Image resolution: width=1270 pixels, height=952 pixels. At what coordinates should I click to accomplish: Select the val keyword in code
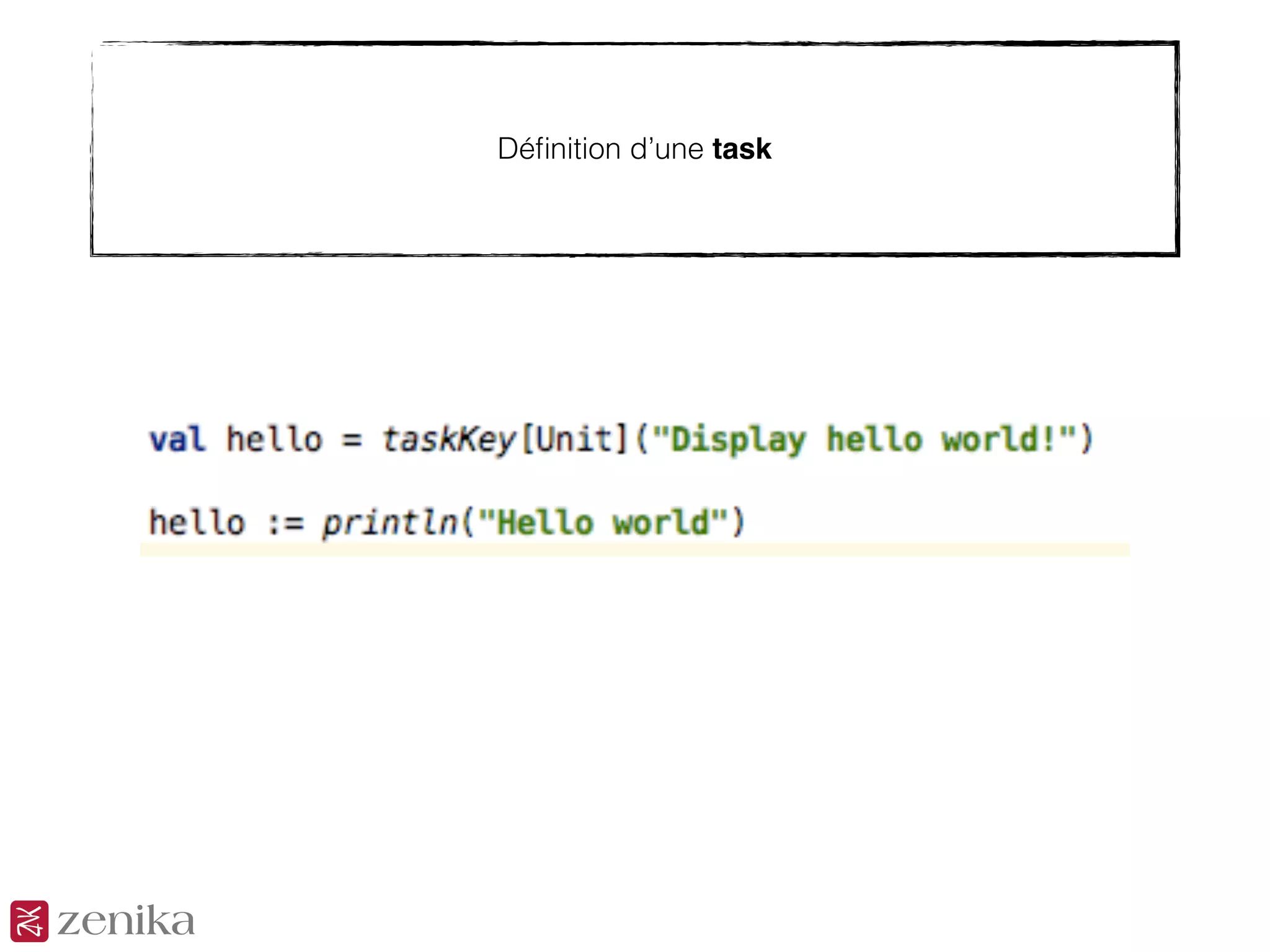(177, 439)
